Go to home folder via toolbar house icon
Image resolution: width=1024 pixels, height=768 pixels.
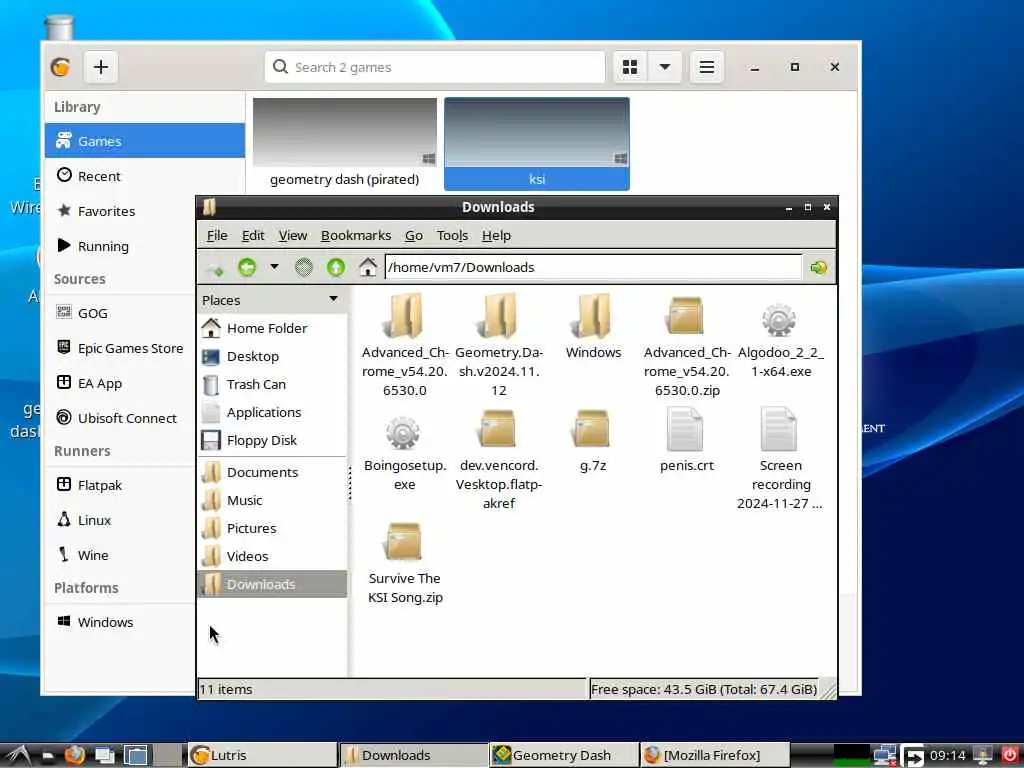pyautogui.click(x=368, y=267)
